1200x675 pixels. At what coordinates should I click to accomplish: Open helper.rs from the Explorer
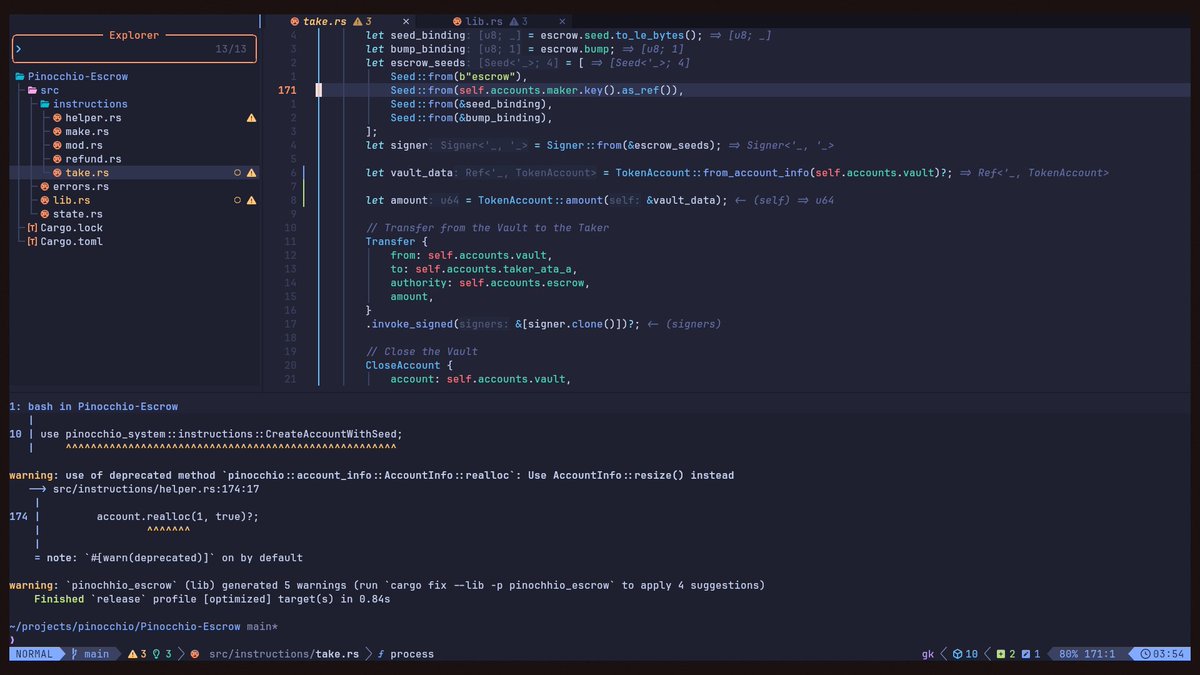click(x=93, y=118)
